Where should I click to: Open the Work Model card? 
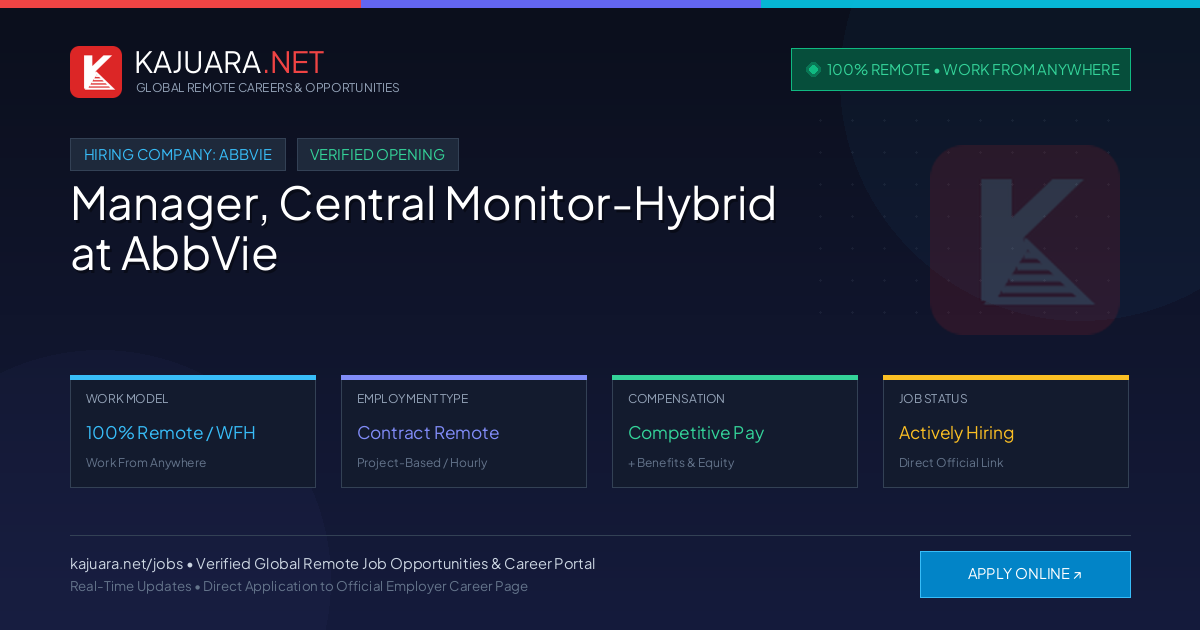click(x=193, y=432)
